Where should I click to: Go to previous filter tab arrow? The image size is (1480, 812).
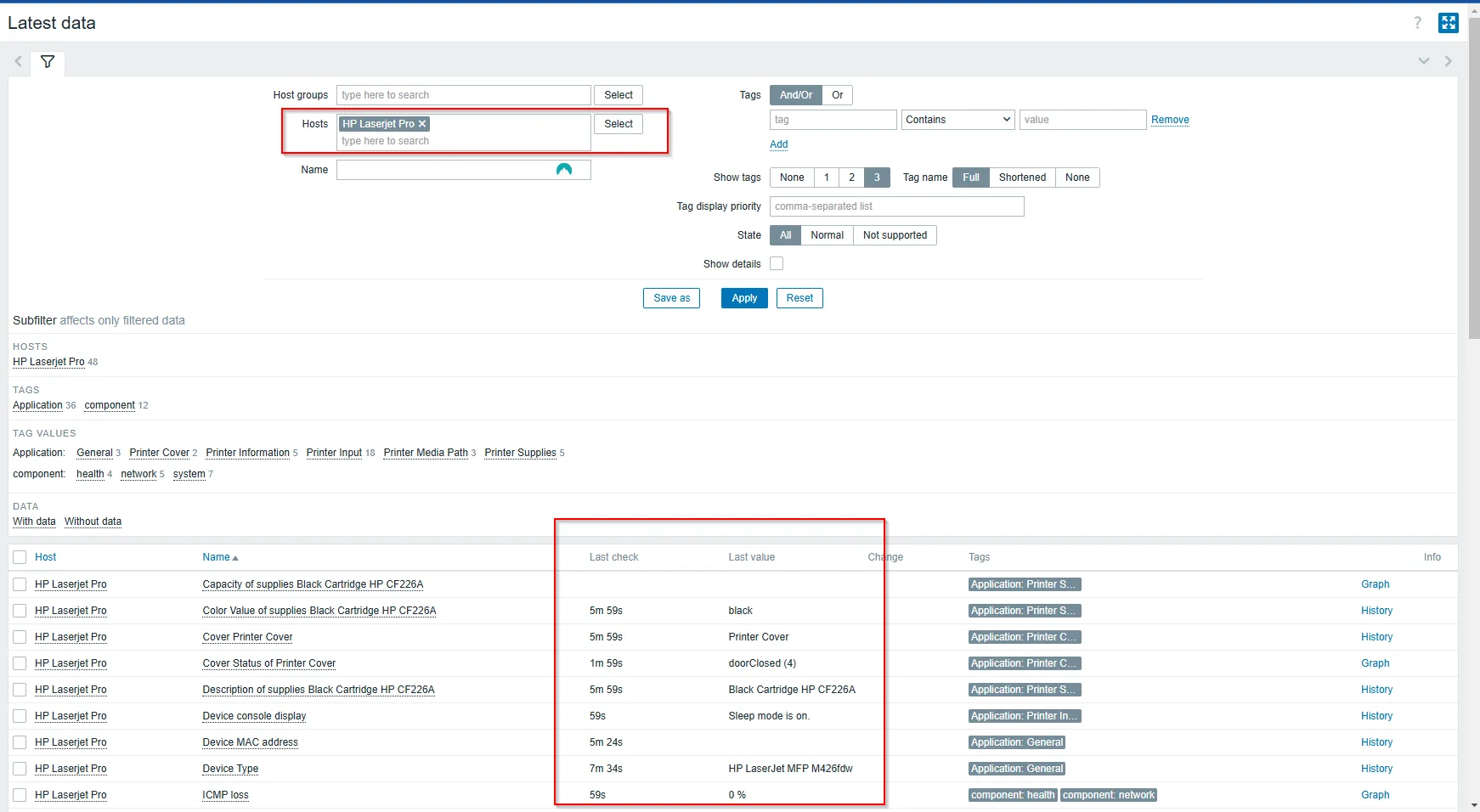(x=18, y=61)
